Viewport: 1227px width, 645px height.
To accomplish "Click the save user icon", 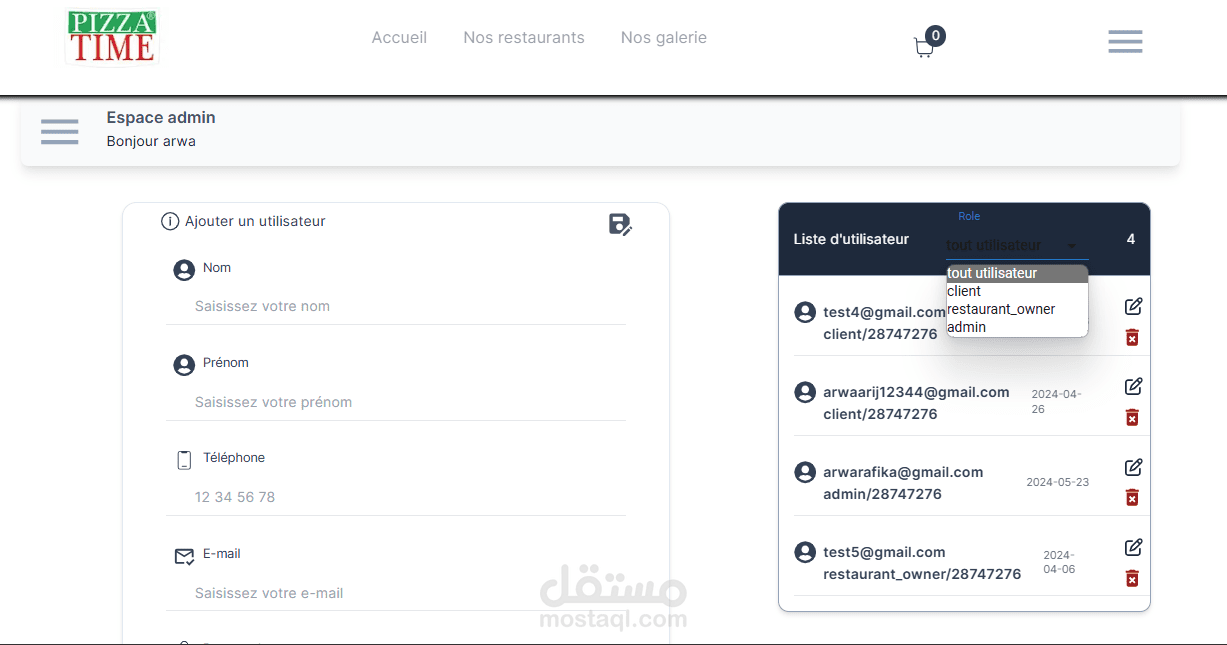I will (620, 224).
